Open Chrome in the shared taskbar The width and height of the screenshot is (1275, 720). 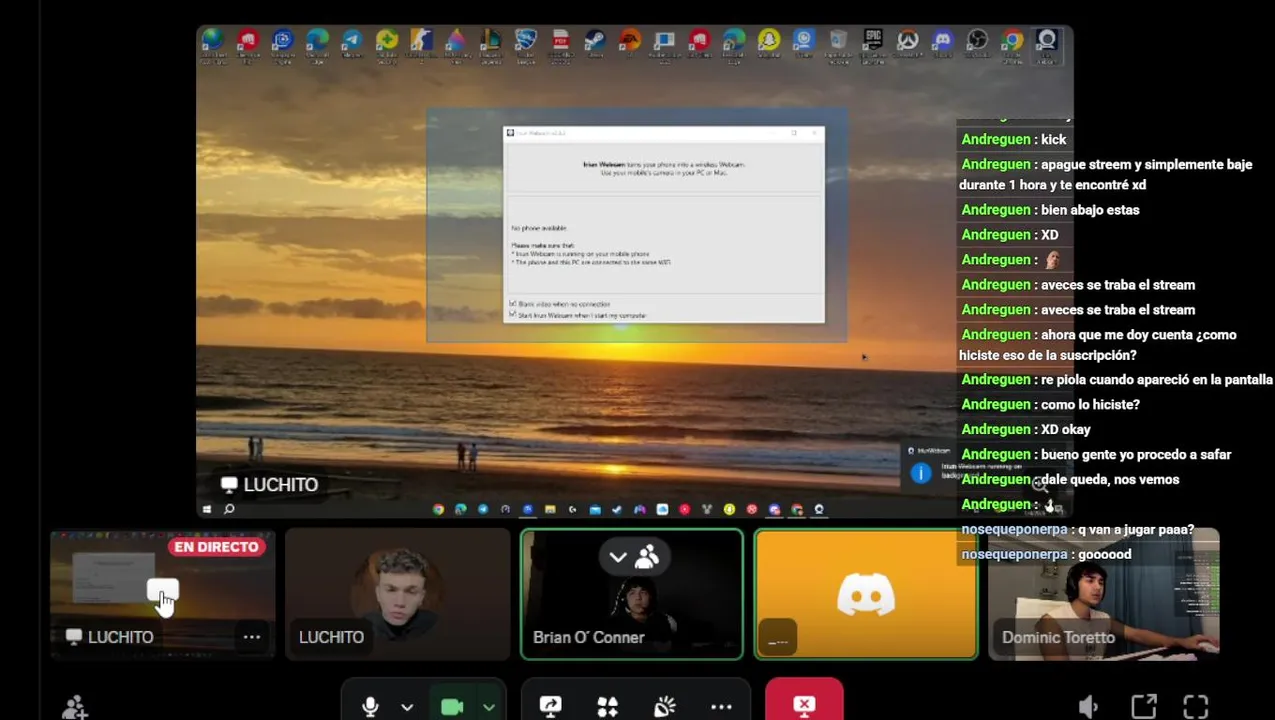click(x=438, y=509)
